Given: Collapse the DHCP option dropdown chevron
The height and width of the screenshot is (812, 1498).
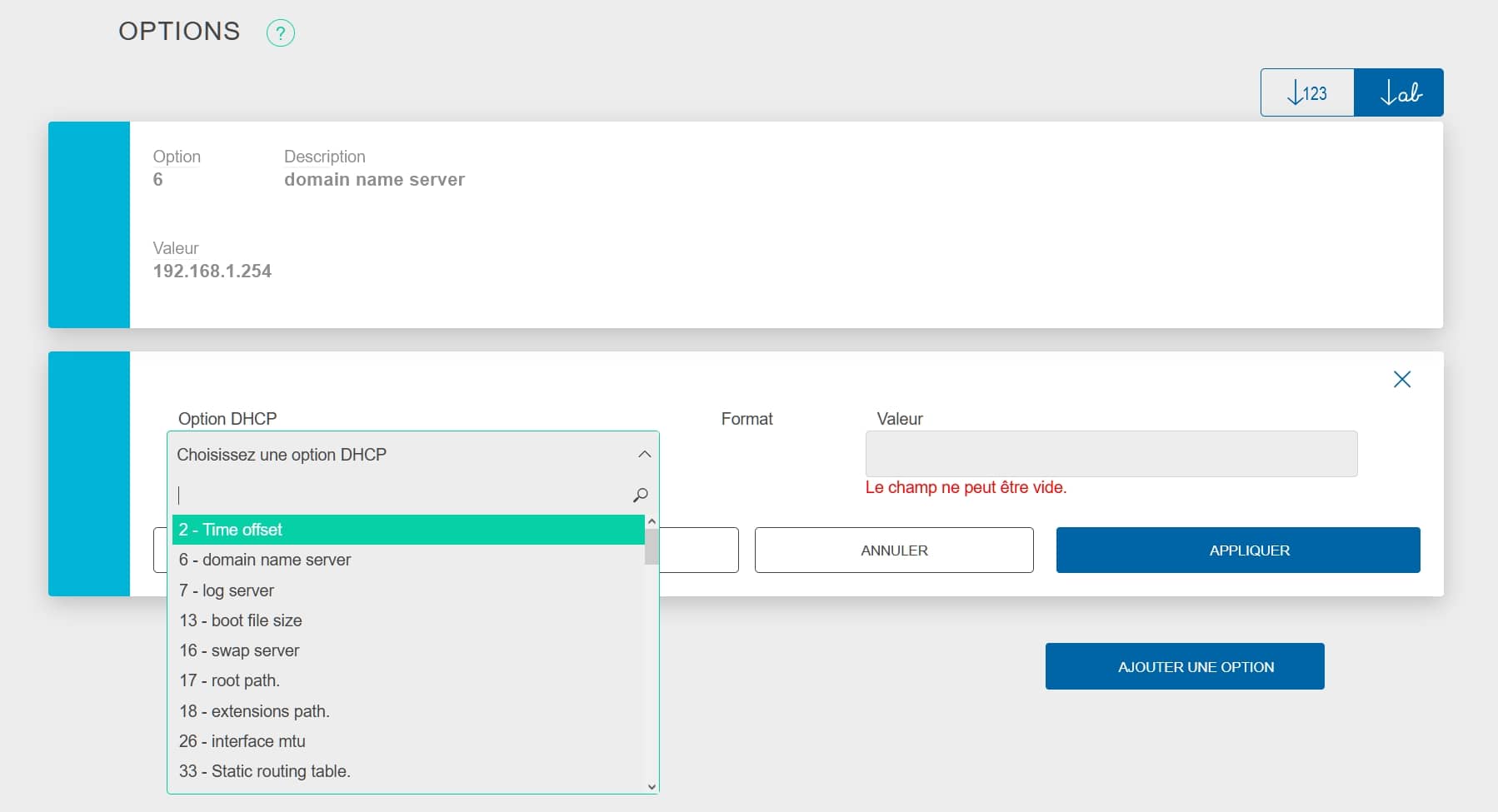Looking at the screenshot, I should (x=644, y=455).
